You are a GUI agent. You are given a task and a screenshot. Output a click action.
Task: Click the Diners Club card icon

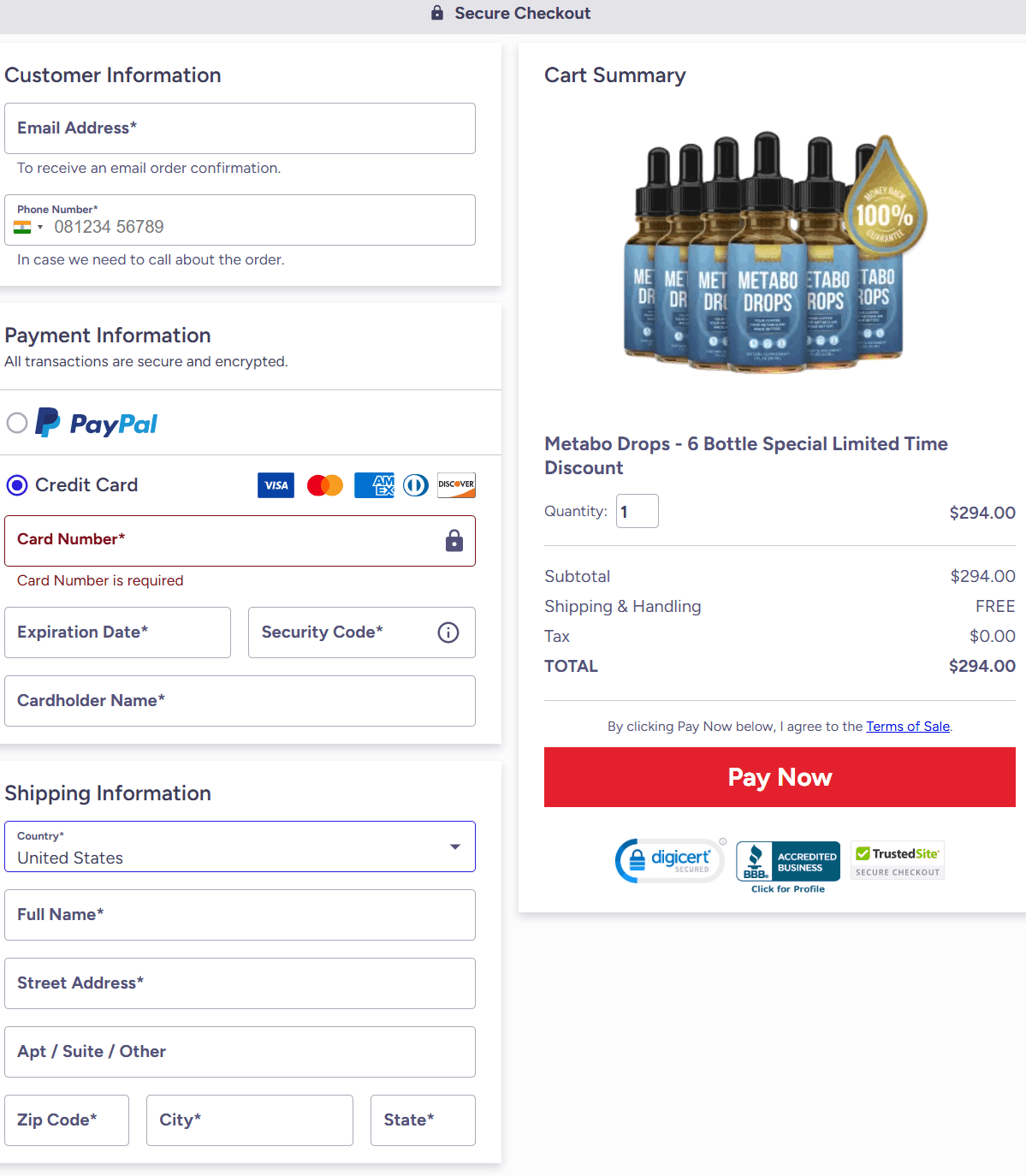tap(416, 485)
